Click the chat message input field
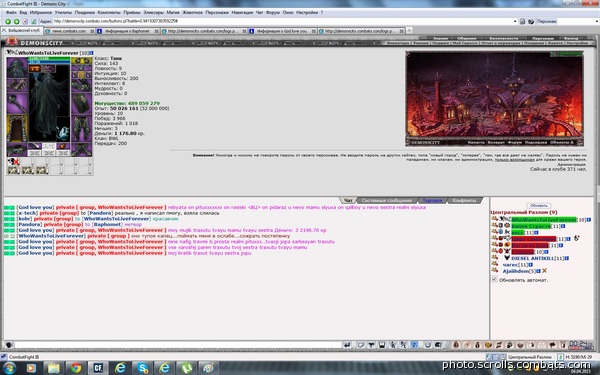The image size is (600, 375). 177,345
